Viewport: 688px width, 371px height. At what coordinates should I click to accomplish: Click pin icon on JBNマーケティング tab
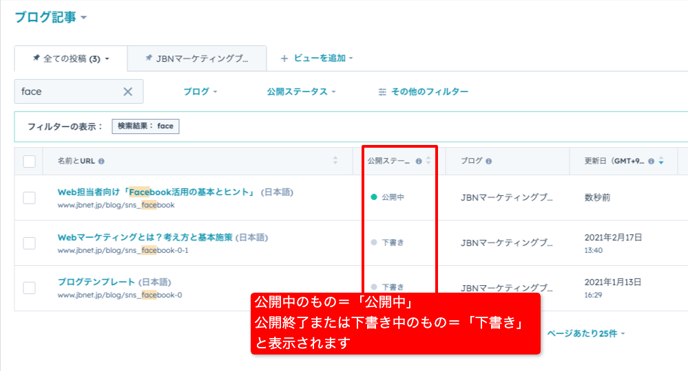click(149, 58)
